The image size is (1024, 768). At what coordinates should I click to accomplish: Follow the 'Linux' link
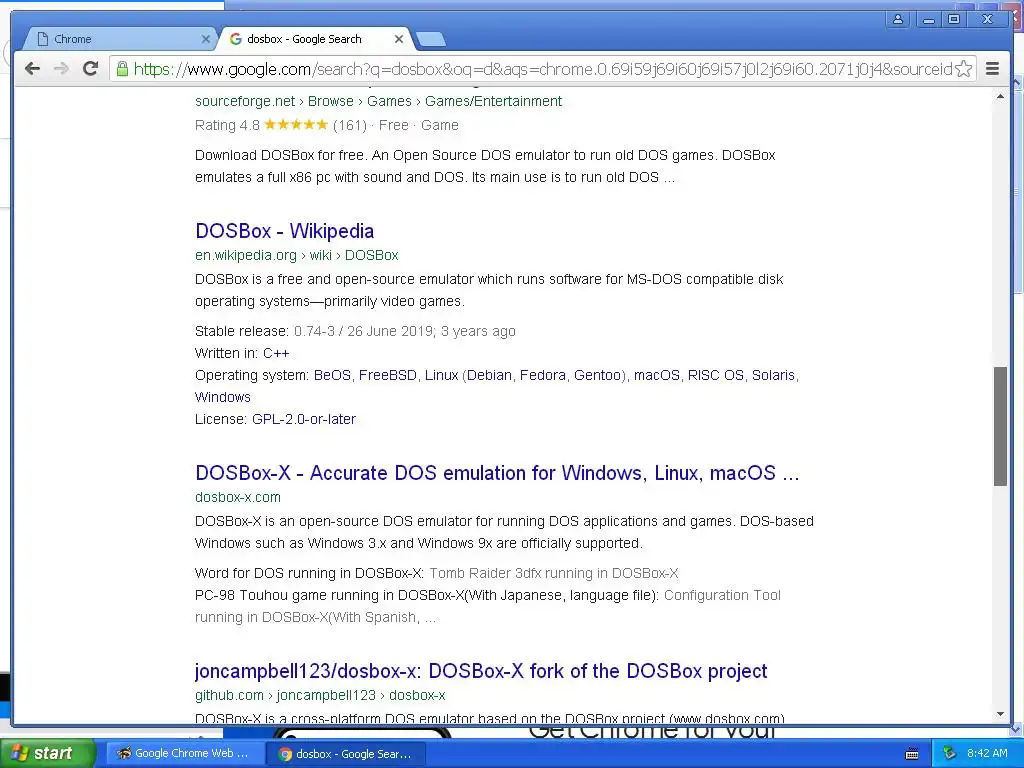(x=441, y=376)
